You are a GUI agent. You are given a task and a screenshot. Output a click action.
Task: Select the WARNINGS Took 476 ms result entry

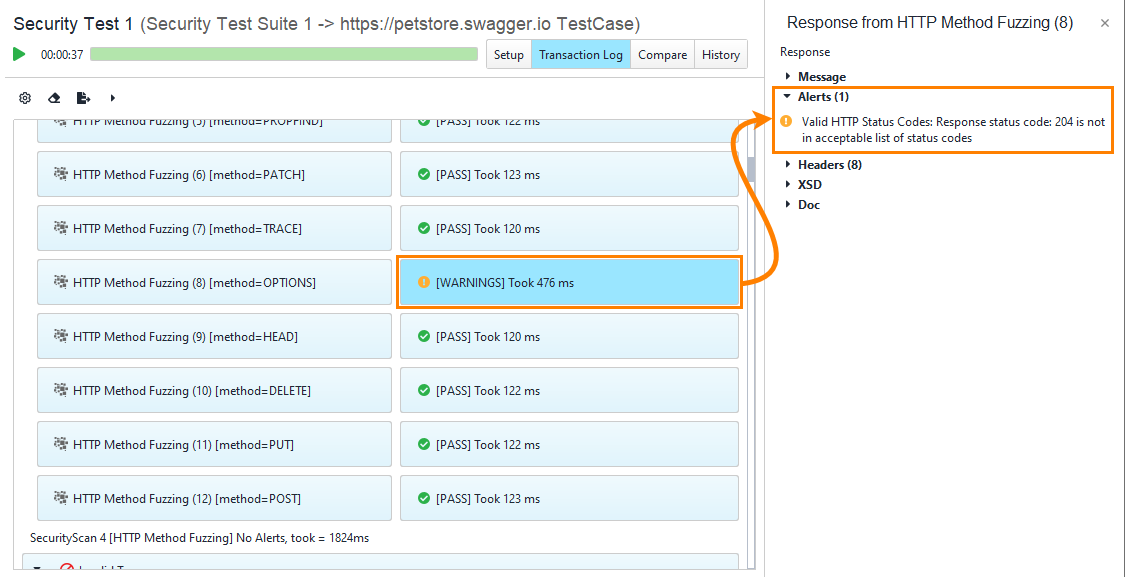(569, 282)
